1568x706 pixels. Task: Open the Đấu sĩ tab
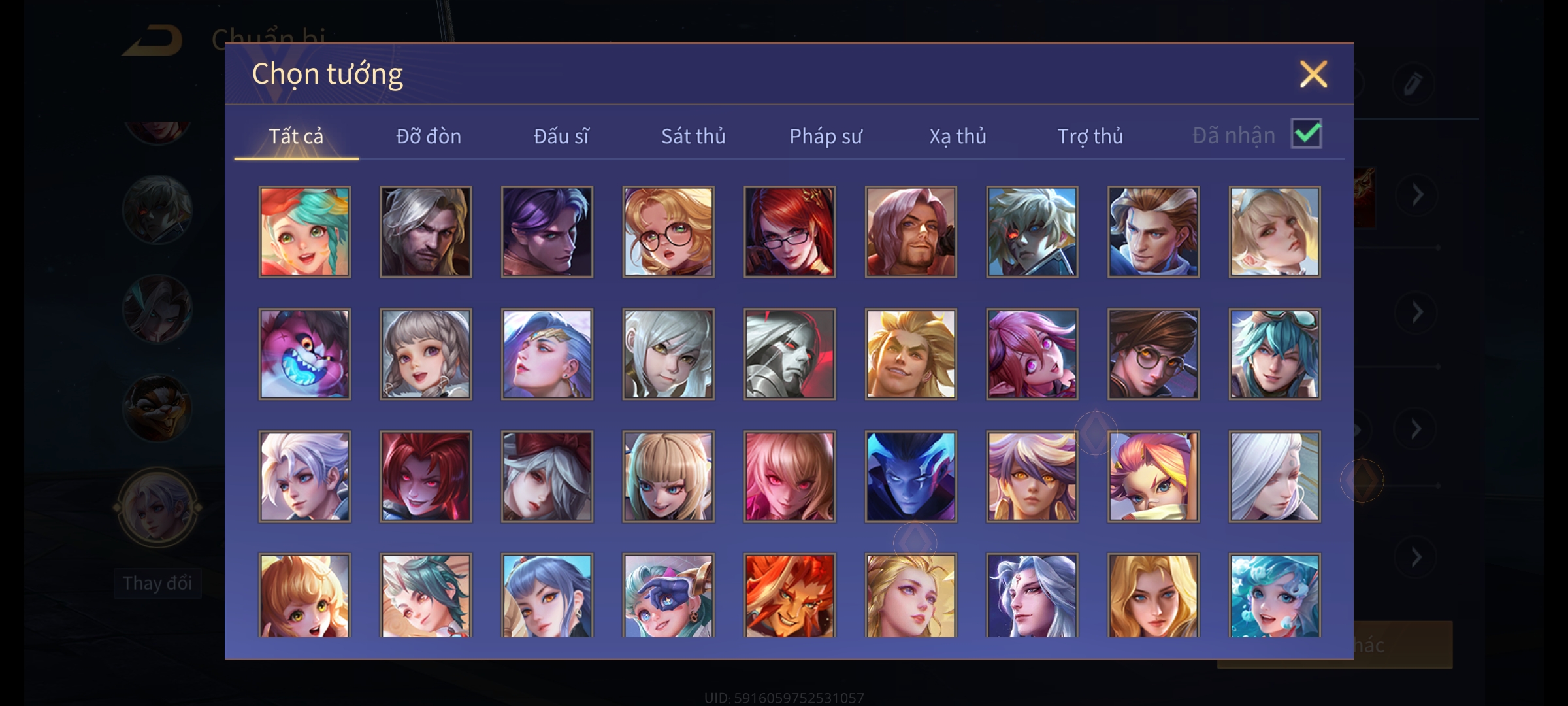[x=561, y=136]
